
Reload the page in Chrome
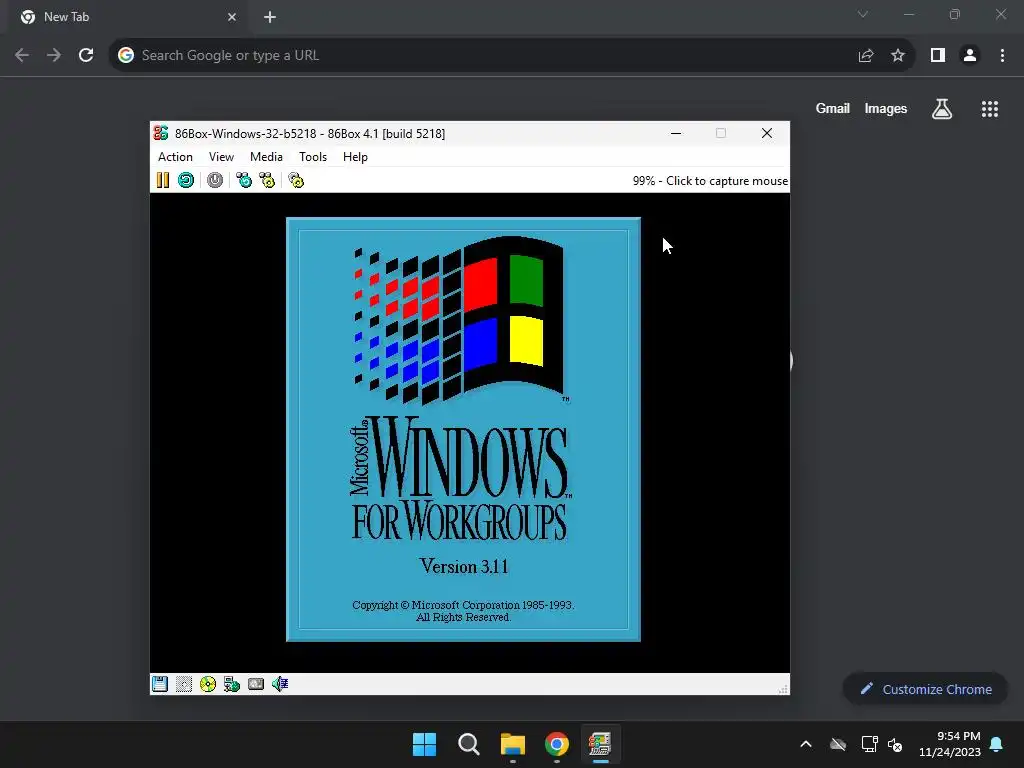pos(86,55)
